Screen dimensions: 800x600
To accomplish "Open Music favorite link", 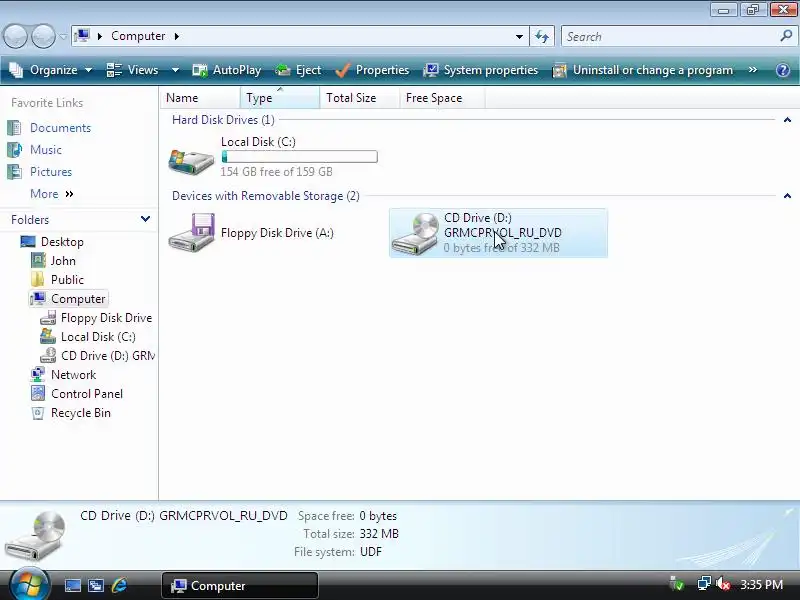I will click(x=46, y=149).
